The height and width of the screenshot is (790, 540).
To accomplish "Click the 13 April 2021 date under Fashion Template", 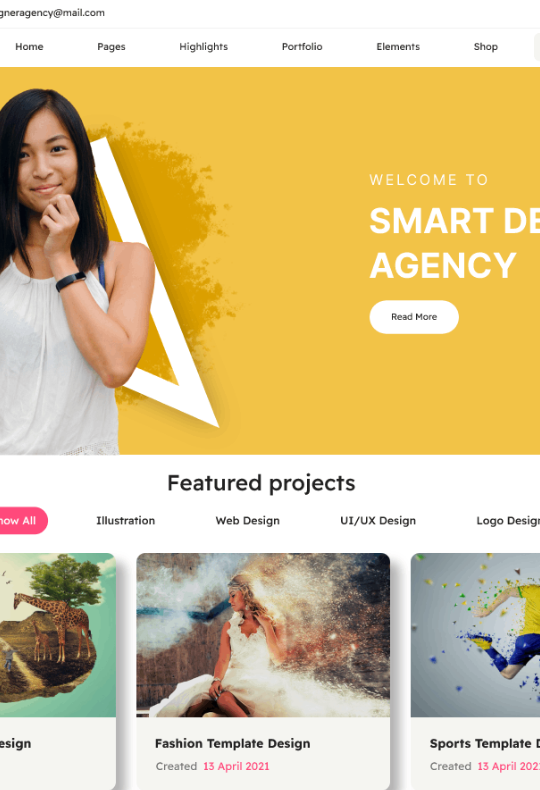I will (x=236, y=766).
